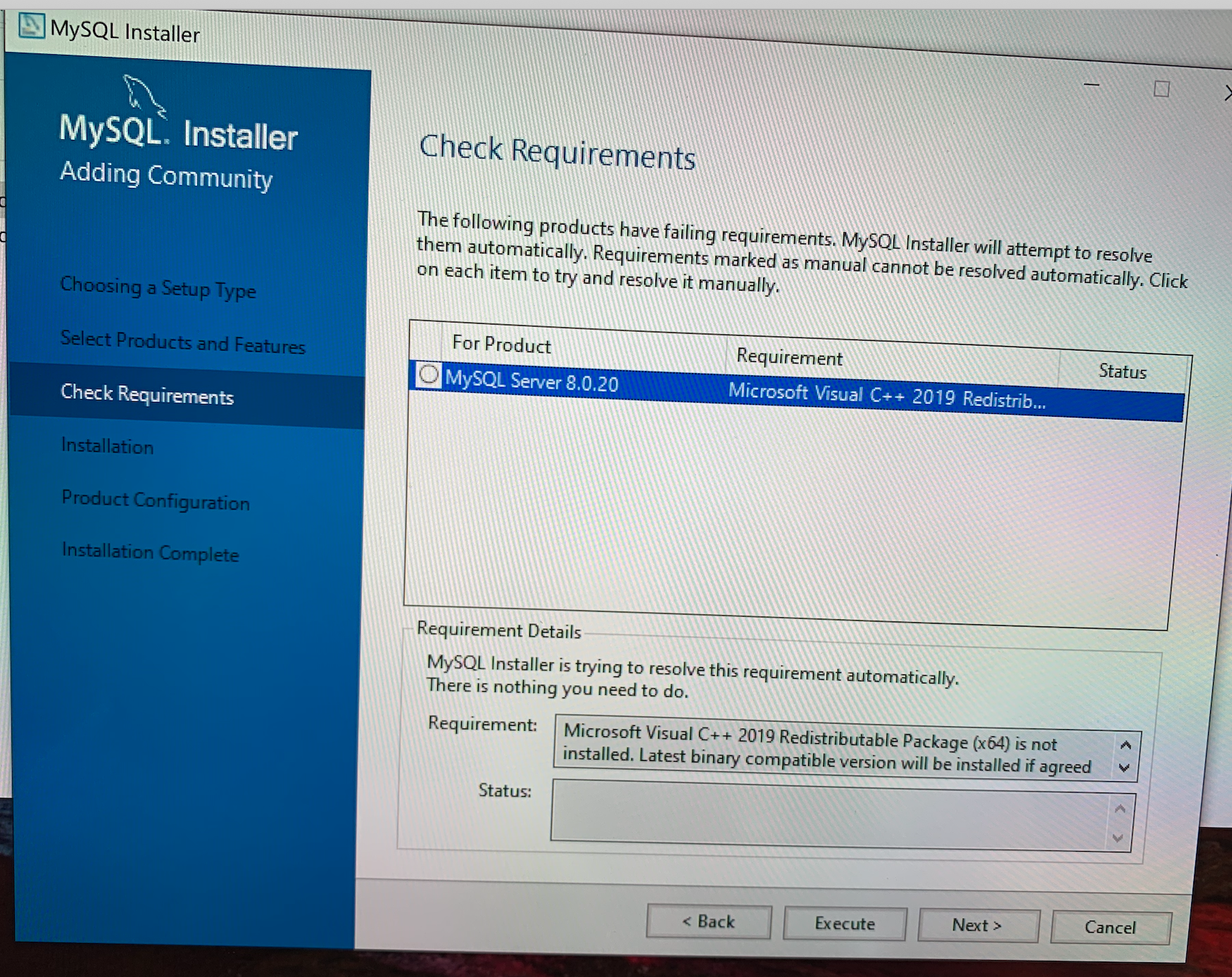Screen dimensions: 1232x977
Task: Cancel the installer
Action: pos(1111,928)
